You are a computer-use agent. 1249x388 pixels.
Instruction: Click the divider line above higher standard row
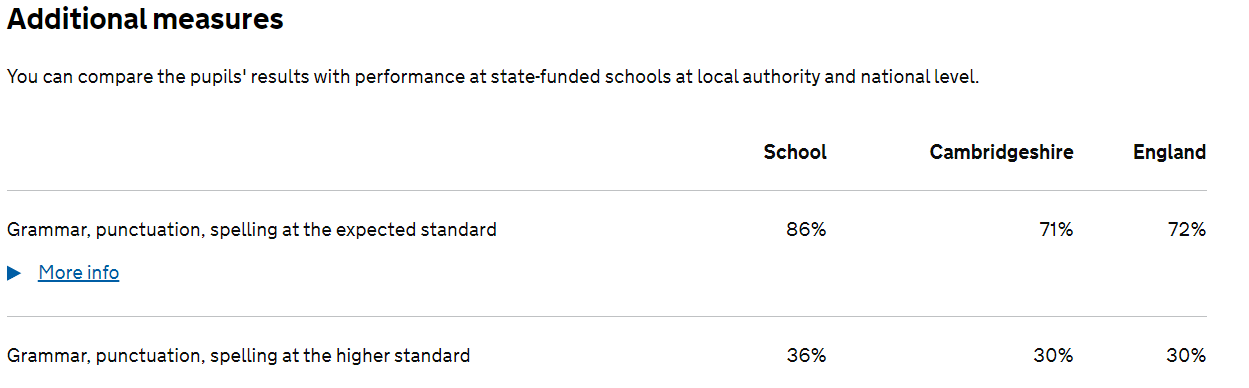point(607,317)
